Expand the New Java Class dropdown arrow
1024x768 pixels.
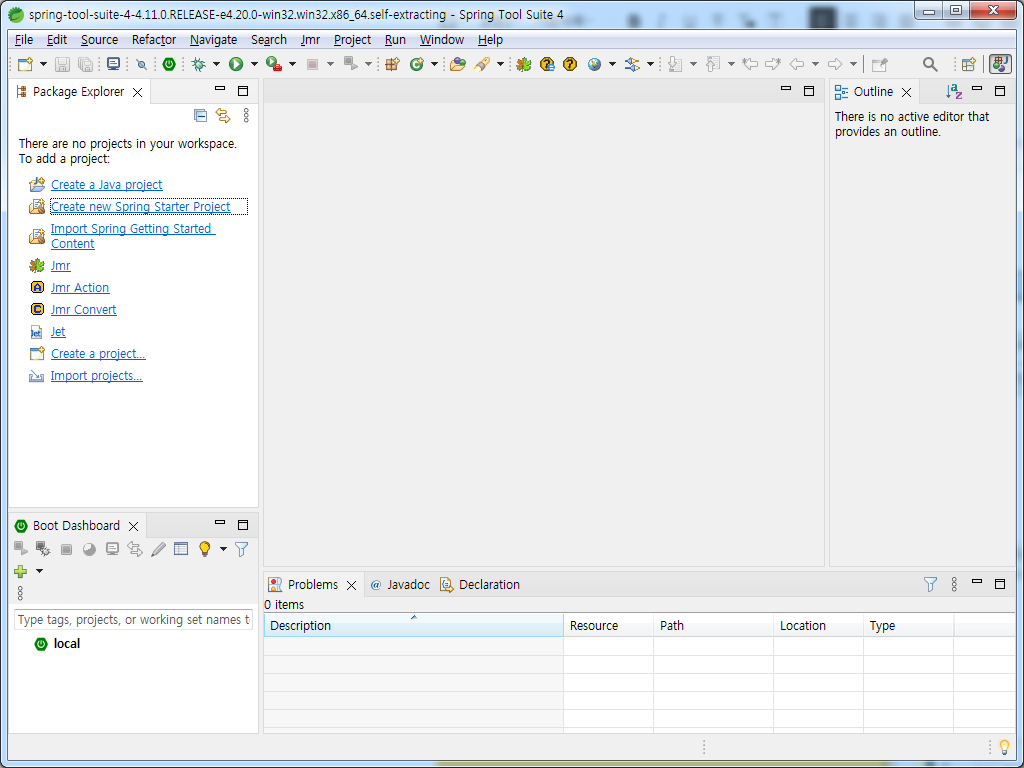point(434,64)
